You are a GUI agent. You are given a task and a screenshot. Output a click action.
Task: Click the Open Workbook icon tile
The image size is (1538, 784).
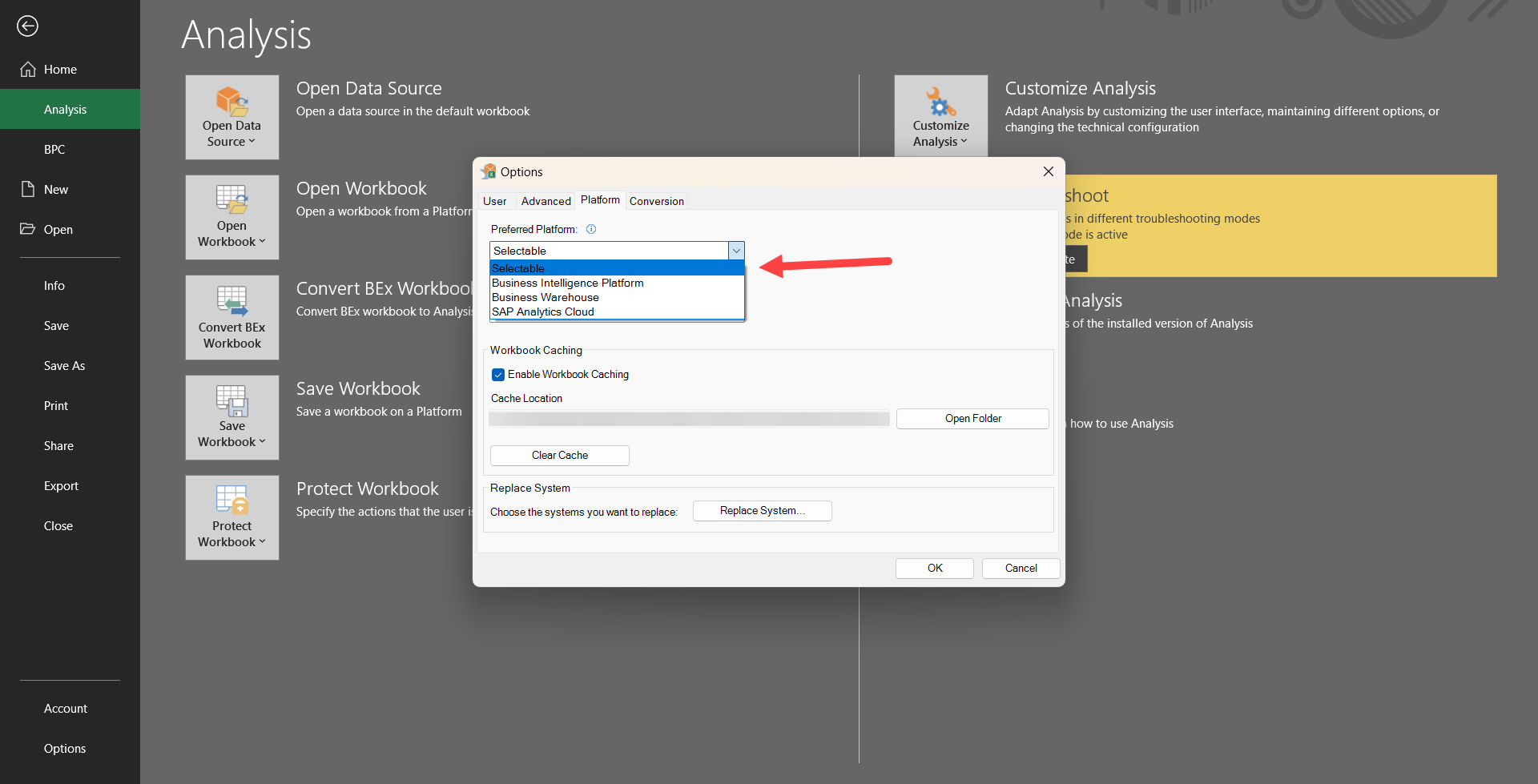232,200
